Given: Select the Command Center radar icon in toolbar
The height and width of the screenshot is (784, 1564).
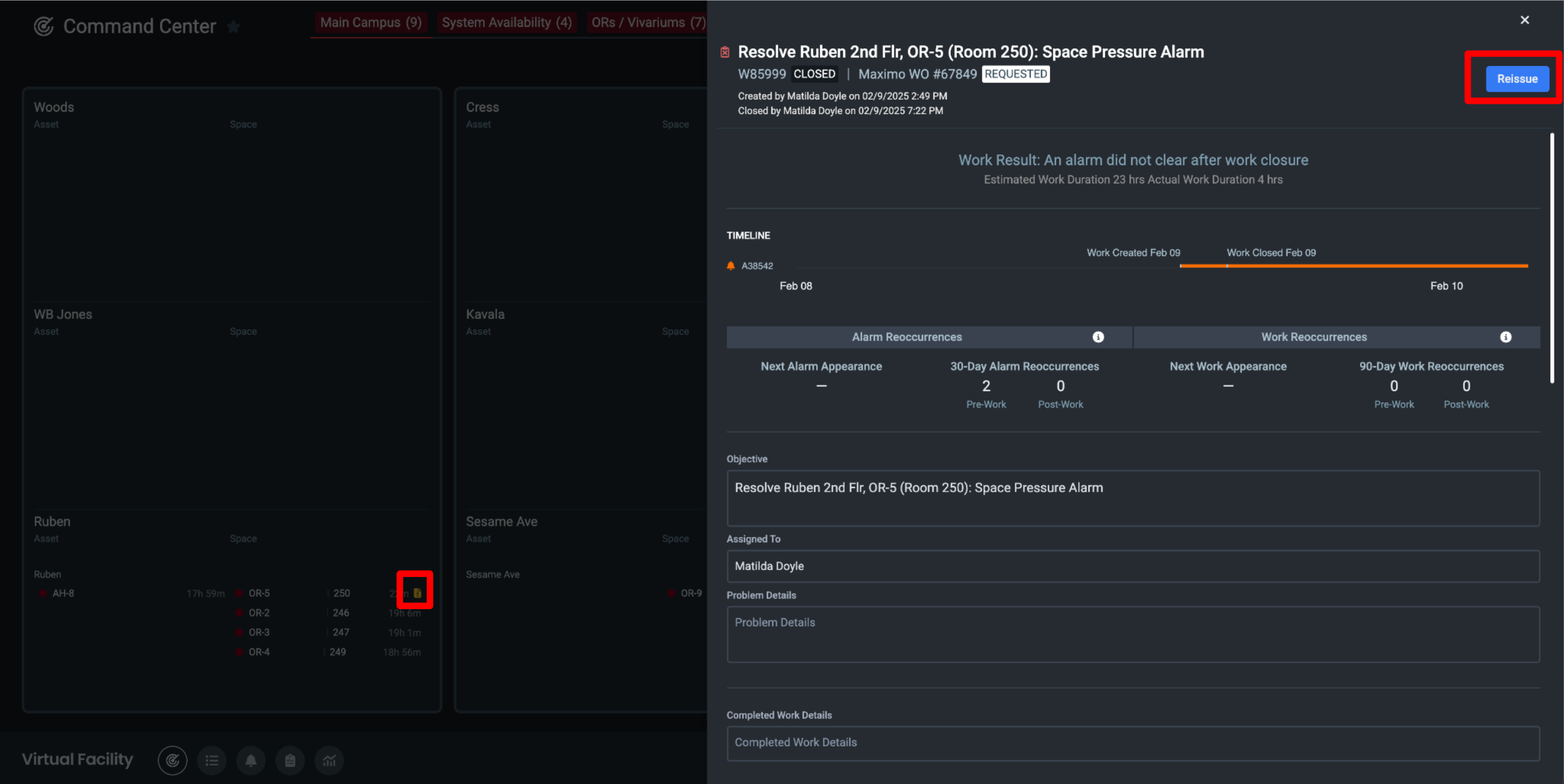Looking at the screenshot, I should coord(173,760).
